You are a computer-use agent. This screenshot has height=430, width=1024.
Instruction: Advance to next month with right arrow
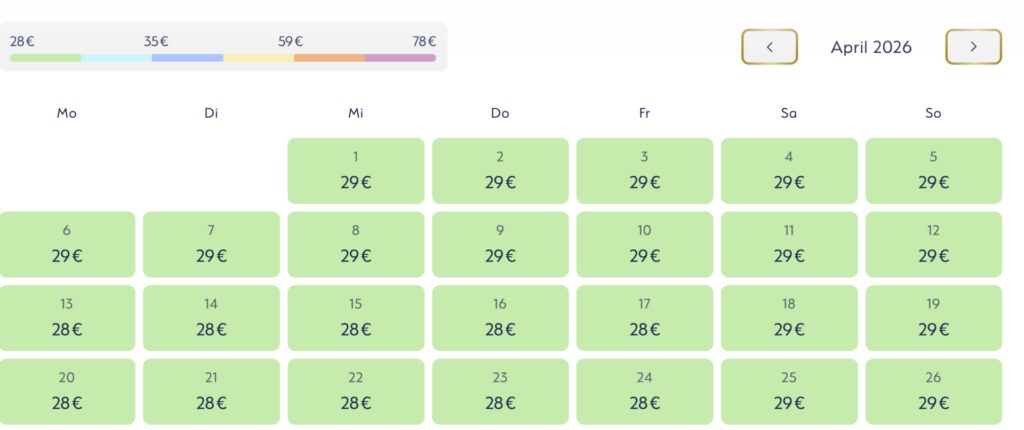(973, 47)
